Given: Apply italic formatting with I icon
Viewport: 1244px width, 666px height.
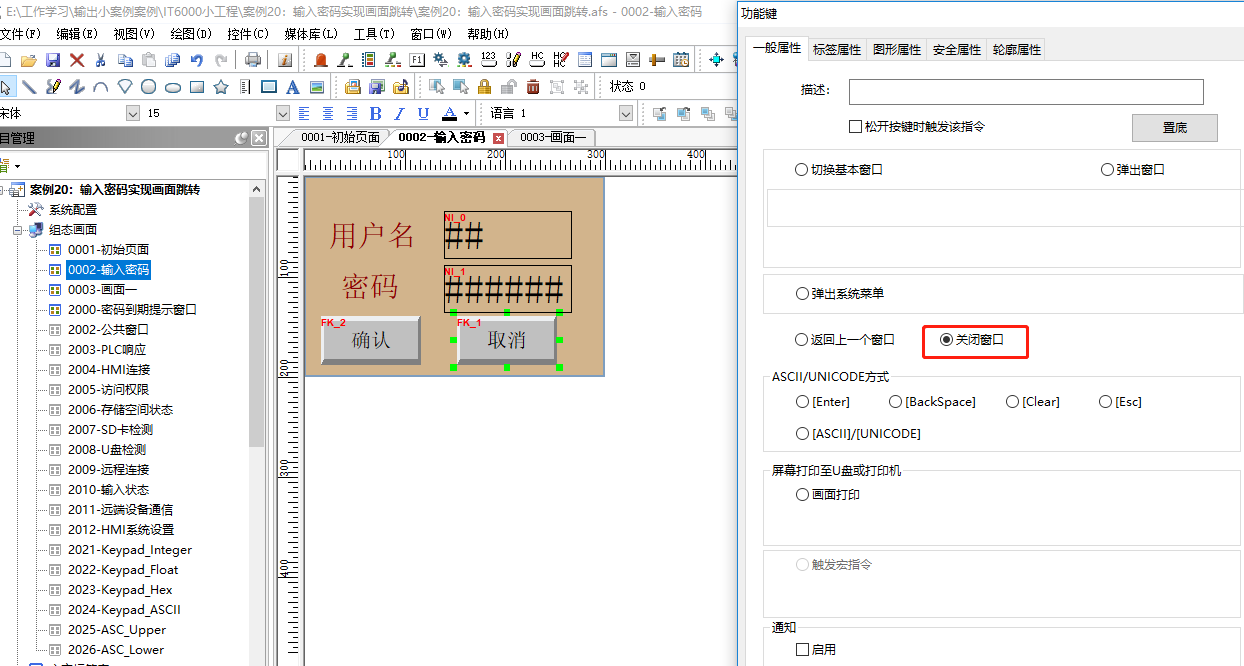Looking at the screenshot, I should point(400,113).
